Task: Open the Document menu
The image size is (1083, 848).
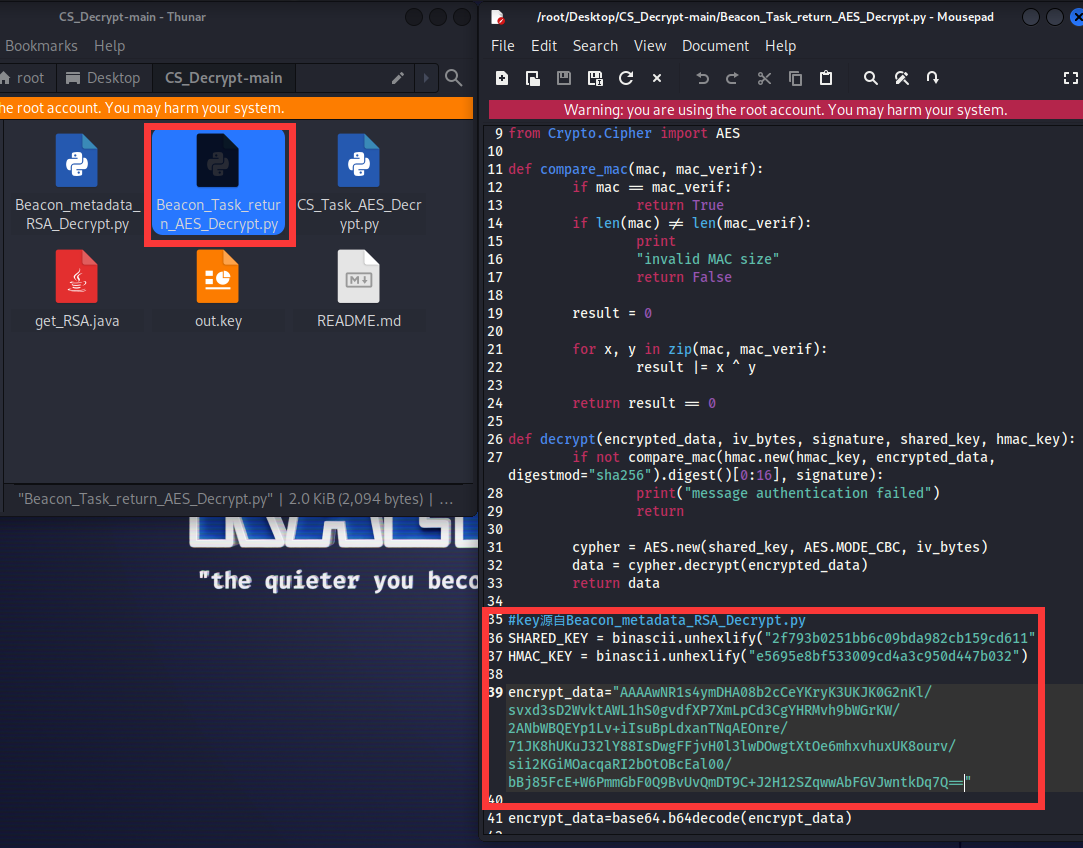Action: (x=715, y=46)
